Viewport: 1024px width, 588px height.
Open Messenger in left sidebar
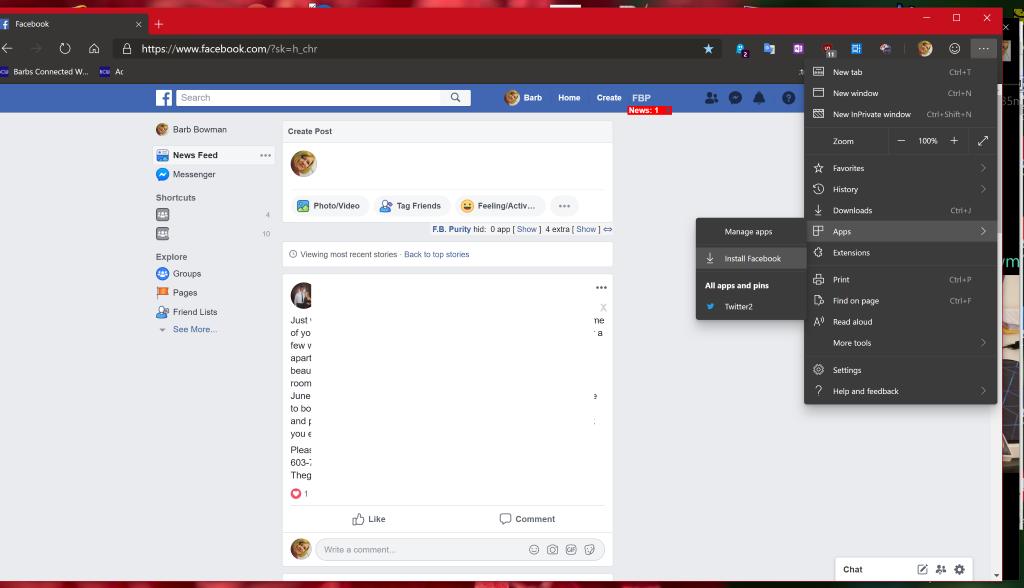(194, 174)
